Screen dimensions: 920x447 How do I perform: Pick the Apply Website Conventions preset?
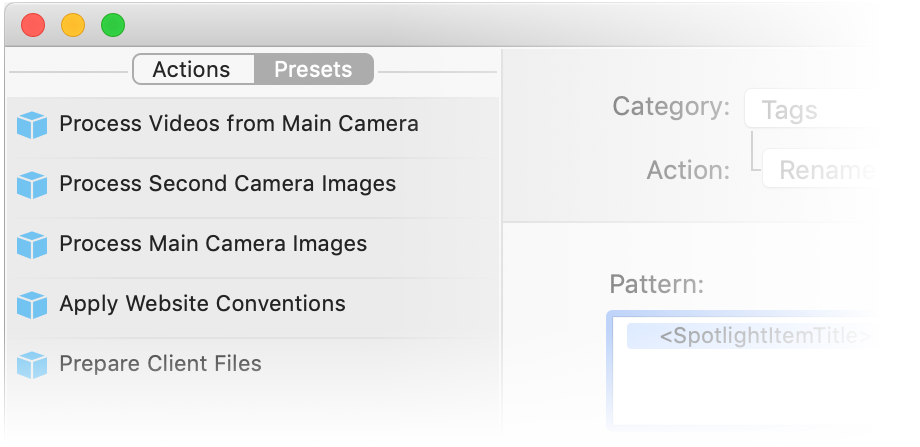(203, 304)
